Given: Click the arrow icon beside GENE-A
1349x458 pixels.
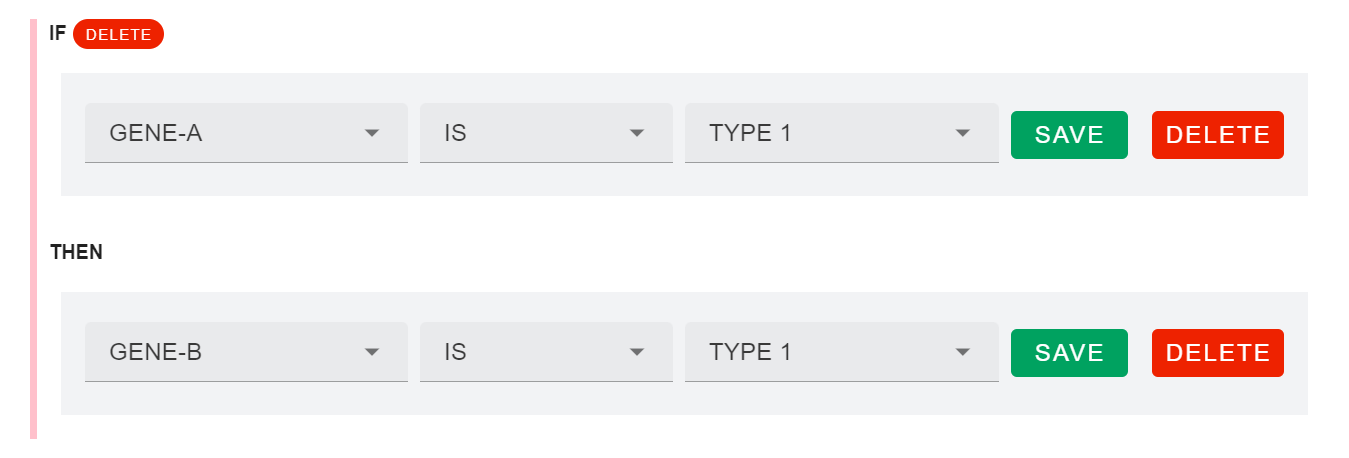Looking at the screenshot, I should coord(372,133).
